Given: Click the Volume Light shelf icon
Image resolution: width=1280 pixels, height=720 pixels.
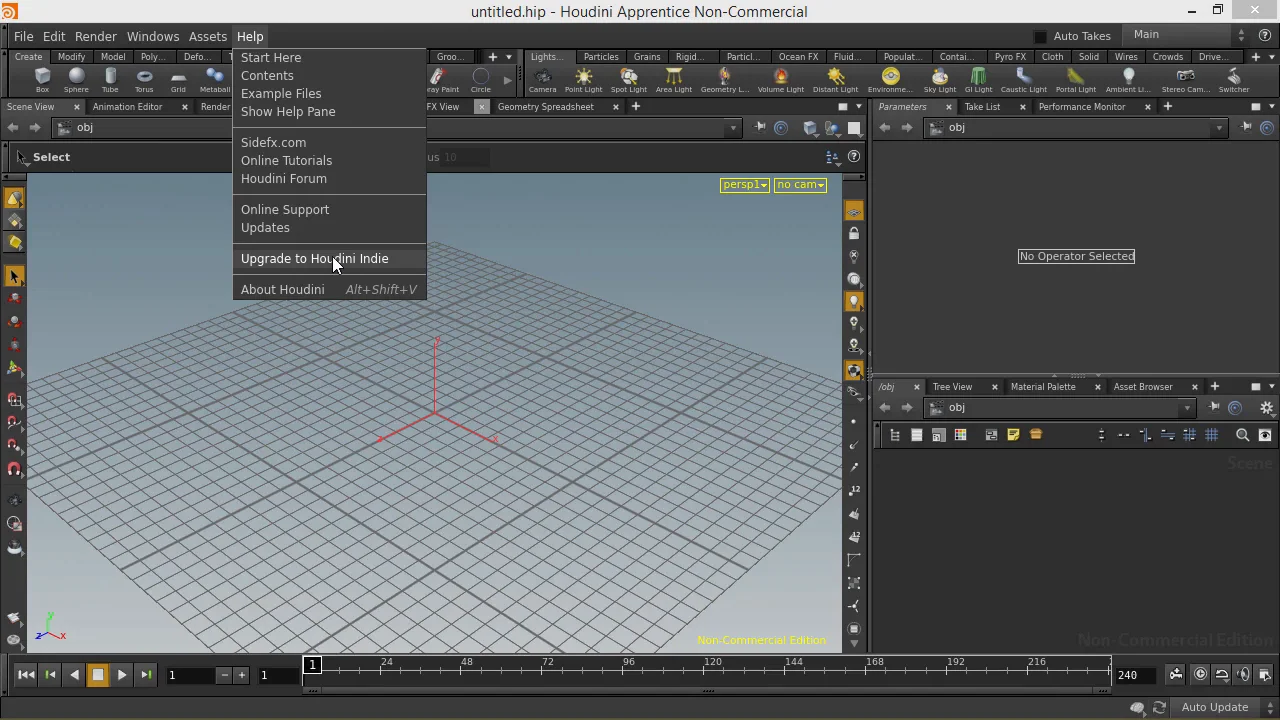Looking at the screenshot, I should (x=780, y=79).
